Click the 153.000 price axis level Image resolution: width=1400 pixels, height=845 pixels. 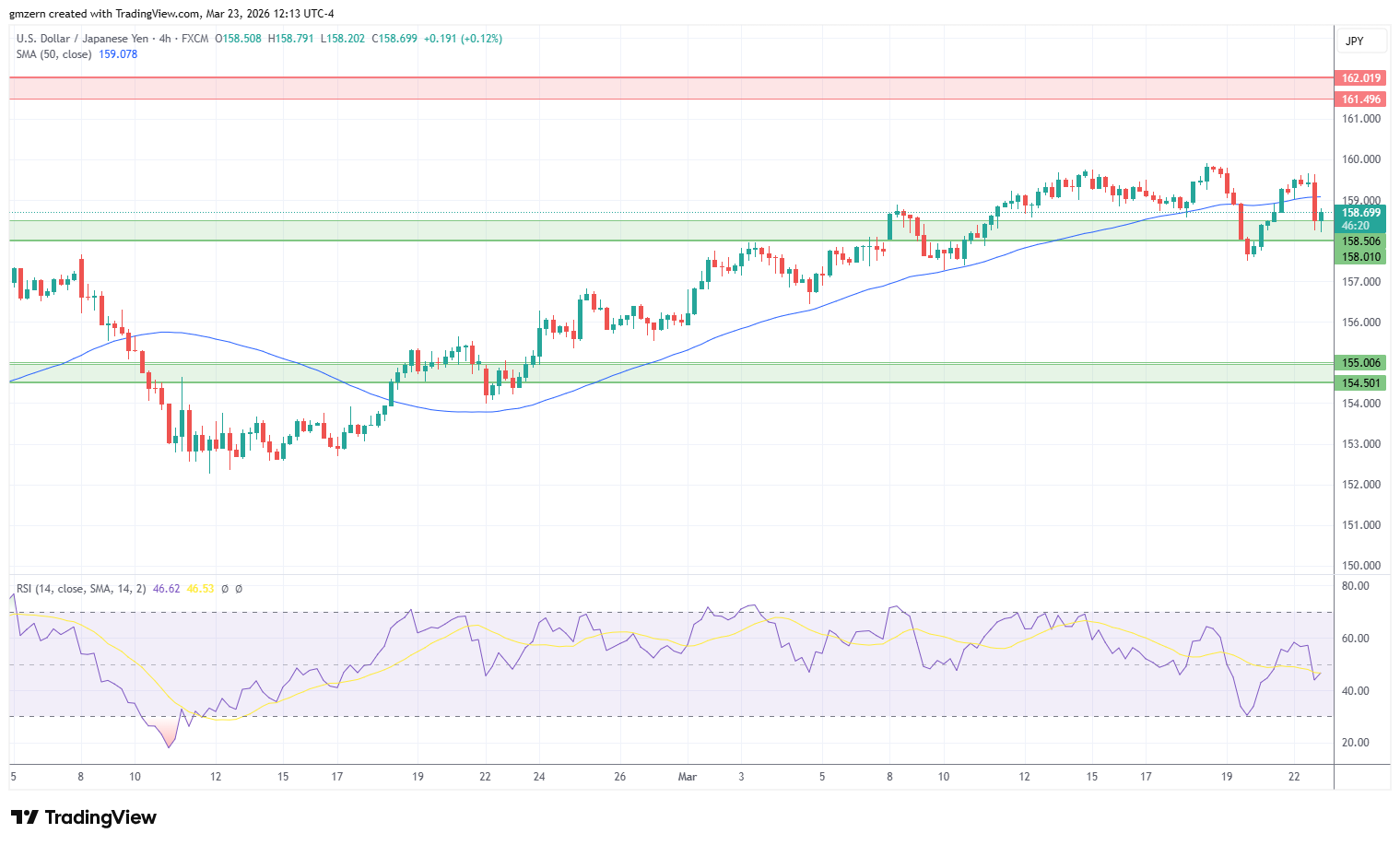[x=1361, y=444]
